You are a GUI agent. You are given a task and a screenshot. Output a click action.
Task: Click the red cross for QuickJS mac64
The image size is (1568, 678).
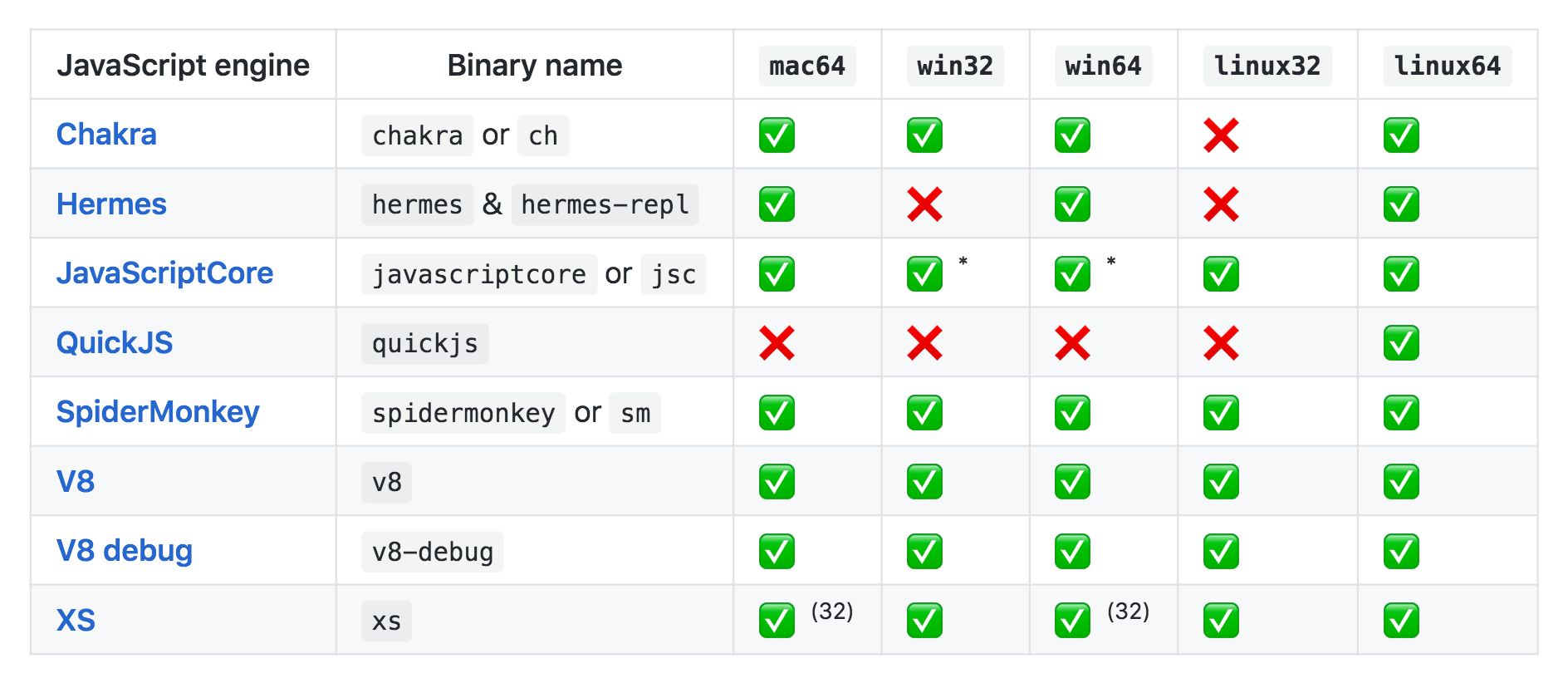[777, 343]
